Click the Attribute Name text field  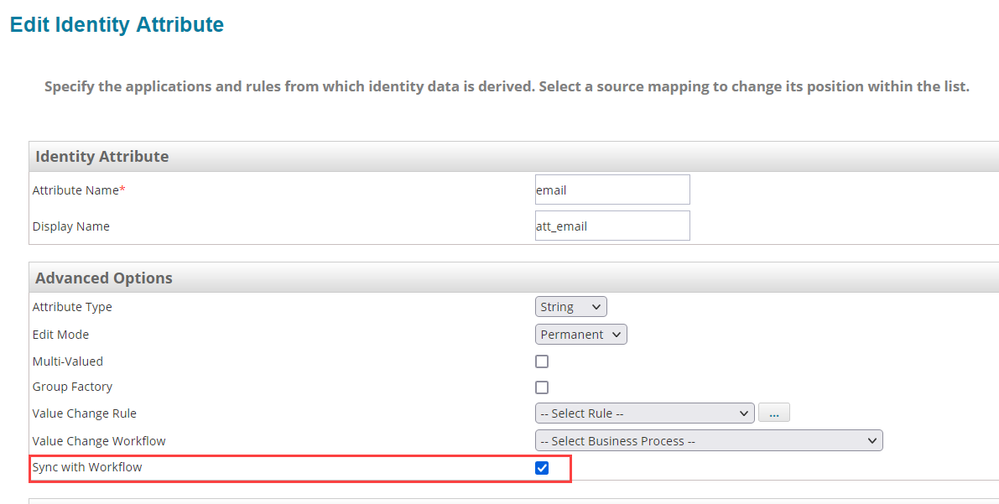coord(612,189)
